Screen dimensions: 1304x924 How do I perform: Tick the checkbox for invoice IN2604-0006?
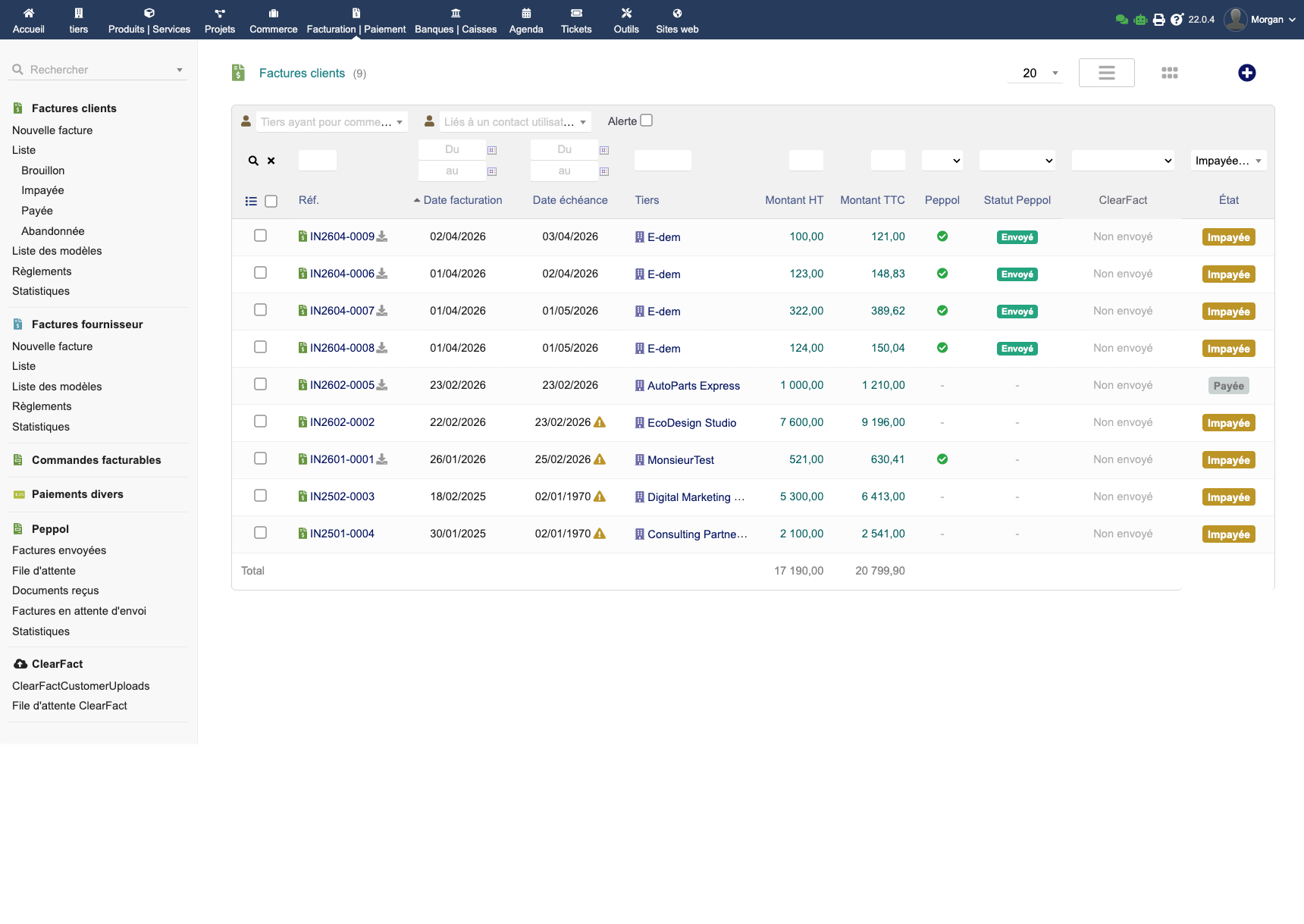point(260,273)
